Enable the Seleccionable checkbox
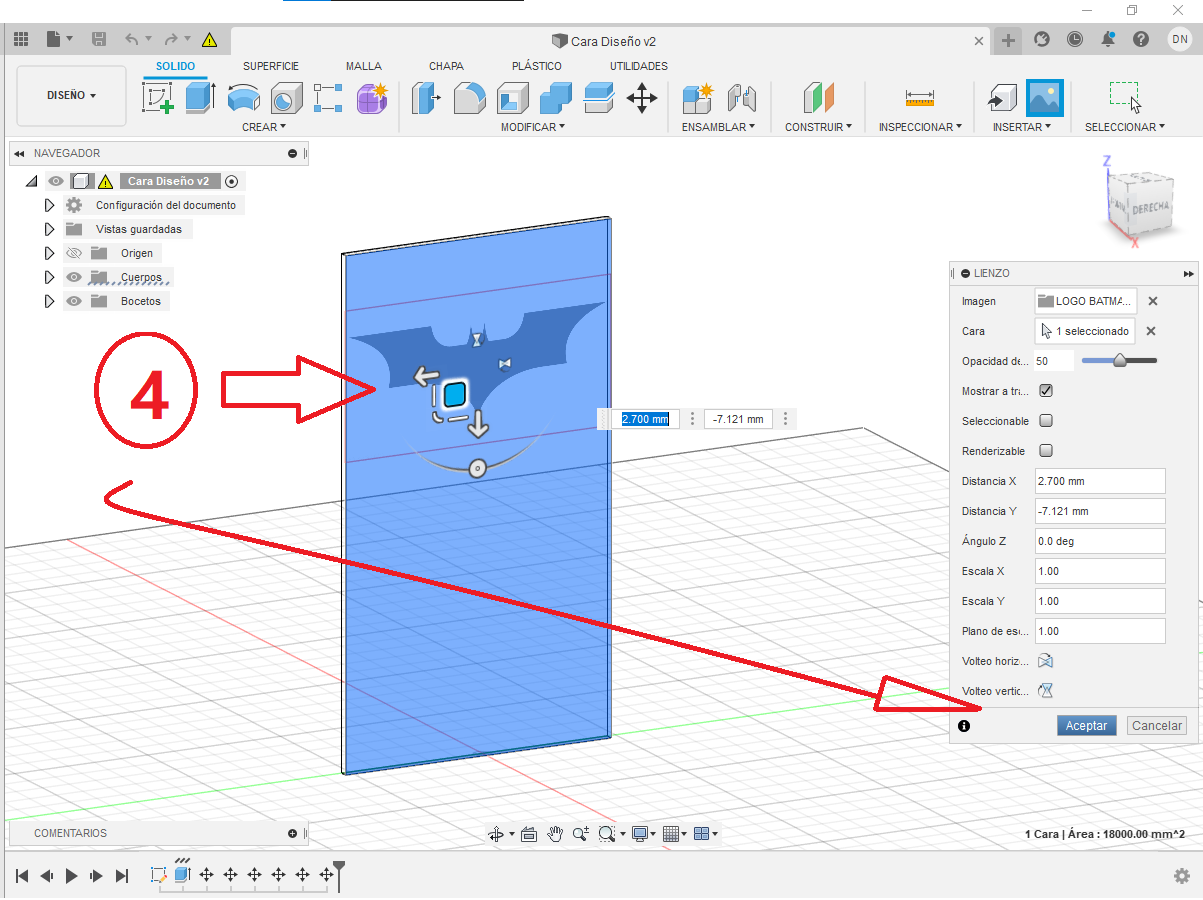1203x900 pixels. 1046,421
